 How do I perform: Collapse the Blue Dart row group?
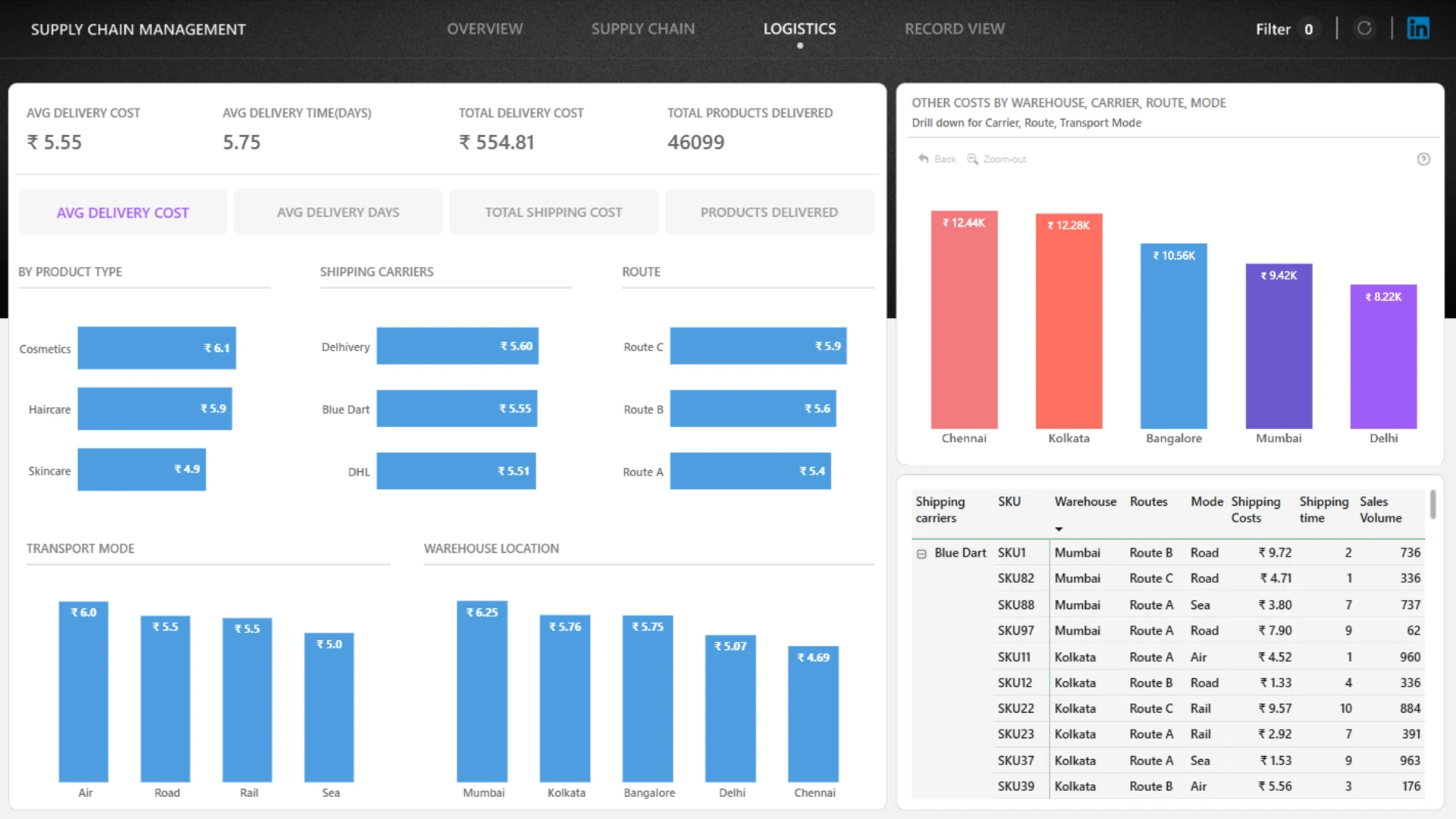[921, 554]
